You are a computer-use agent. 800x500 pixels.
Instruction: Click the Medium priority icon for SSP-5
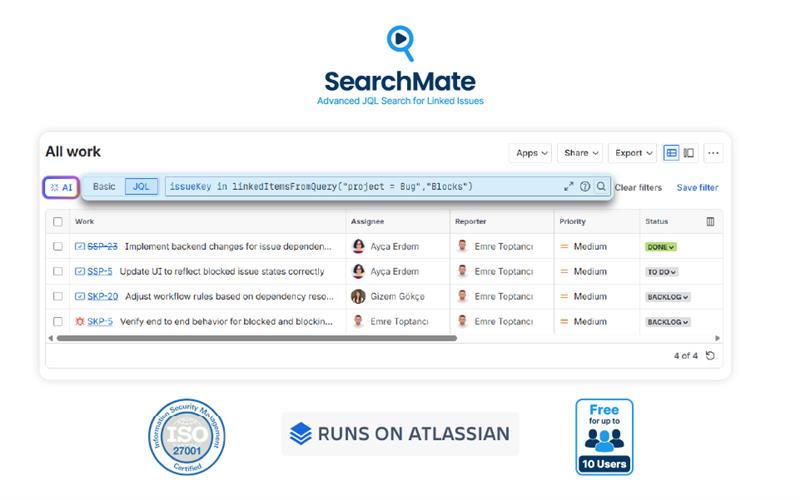pos(564,271)
